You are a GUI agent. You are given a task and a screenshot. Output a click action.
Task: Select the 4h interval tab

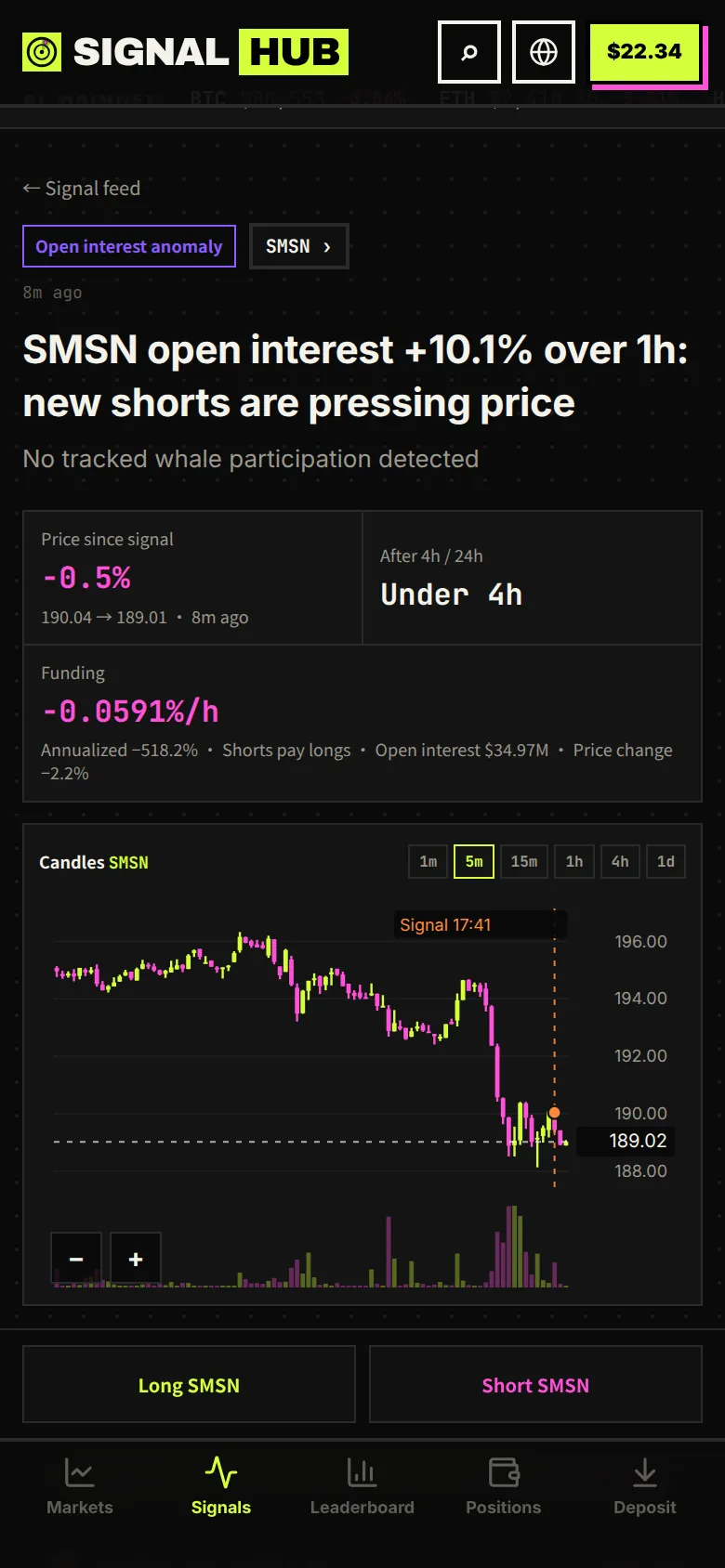click(x=620, y=861)
